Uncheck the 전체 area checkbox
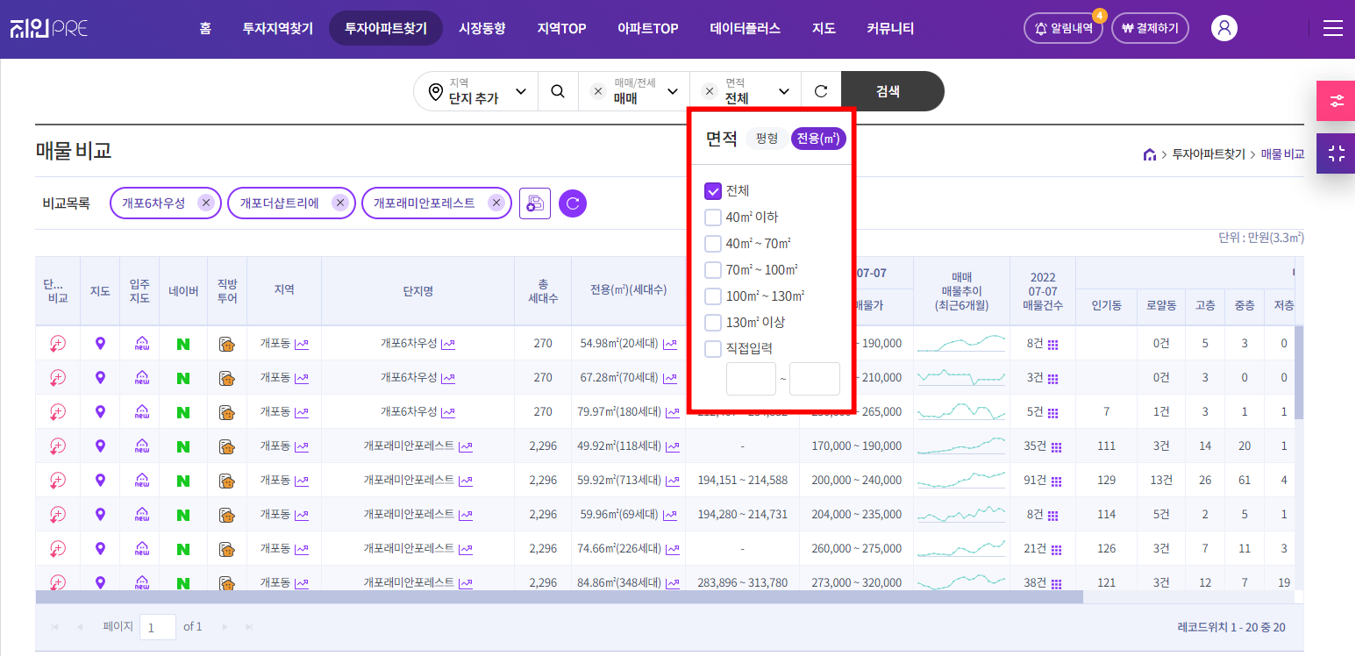Viewport: 1355px width, 658px height. point(713,191)
